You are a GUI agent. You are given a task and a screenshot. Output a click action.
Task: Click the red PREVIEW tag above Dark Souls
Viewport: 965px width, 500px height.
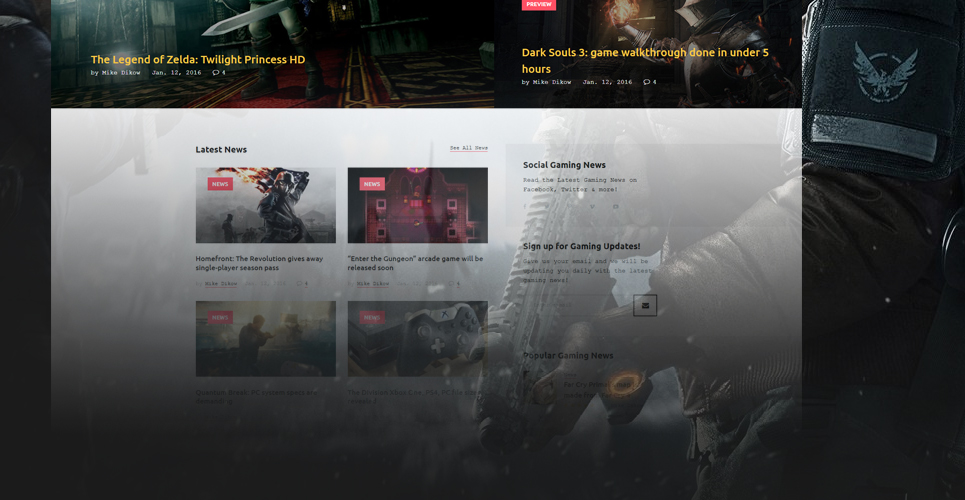point(539,4)
